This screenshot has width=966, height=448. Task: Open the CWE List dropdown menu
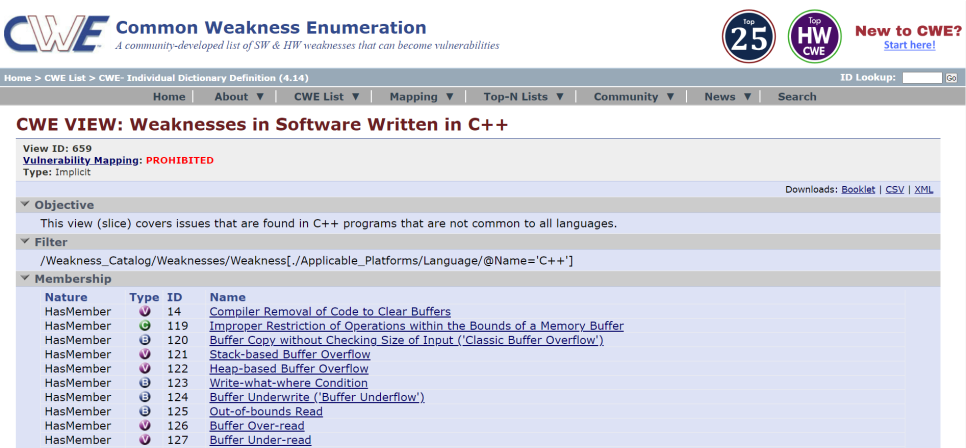pyautogui.click(x=327, y=97)
